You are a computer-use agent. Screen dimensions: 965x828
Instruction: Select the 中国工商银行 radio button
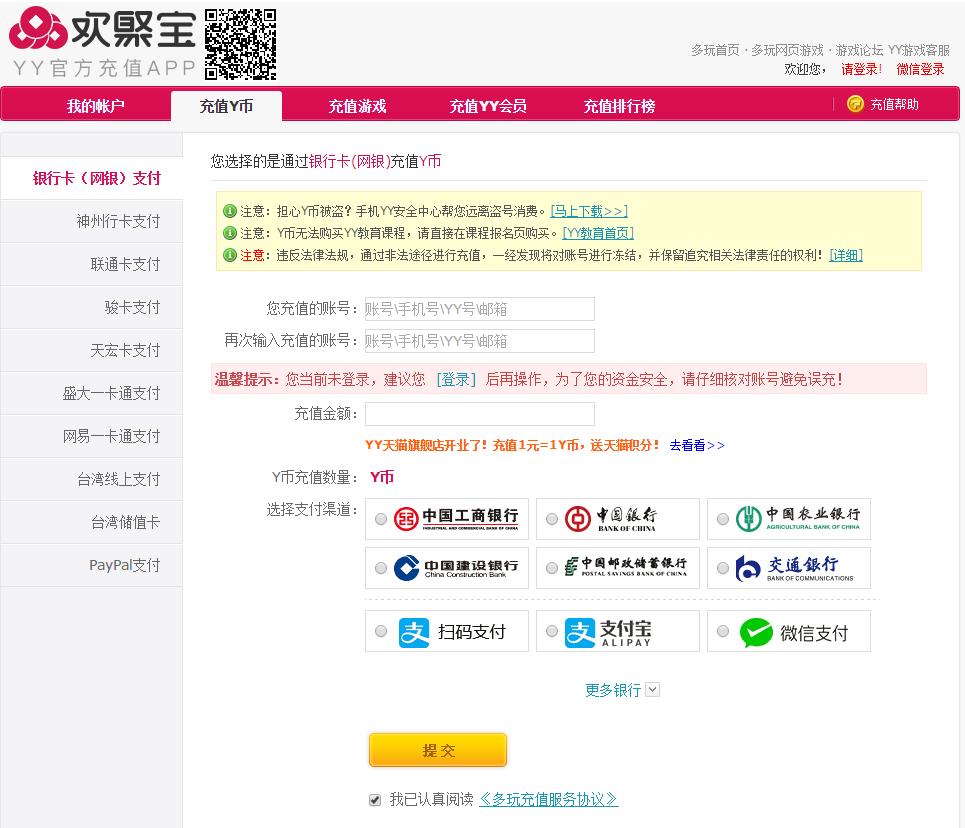point(381,519)
